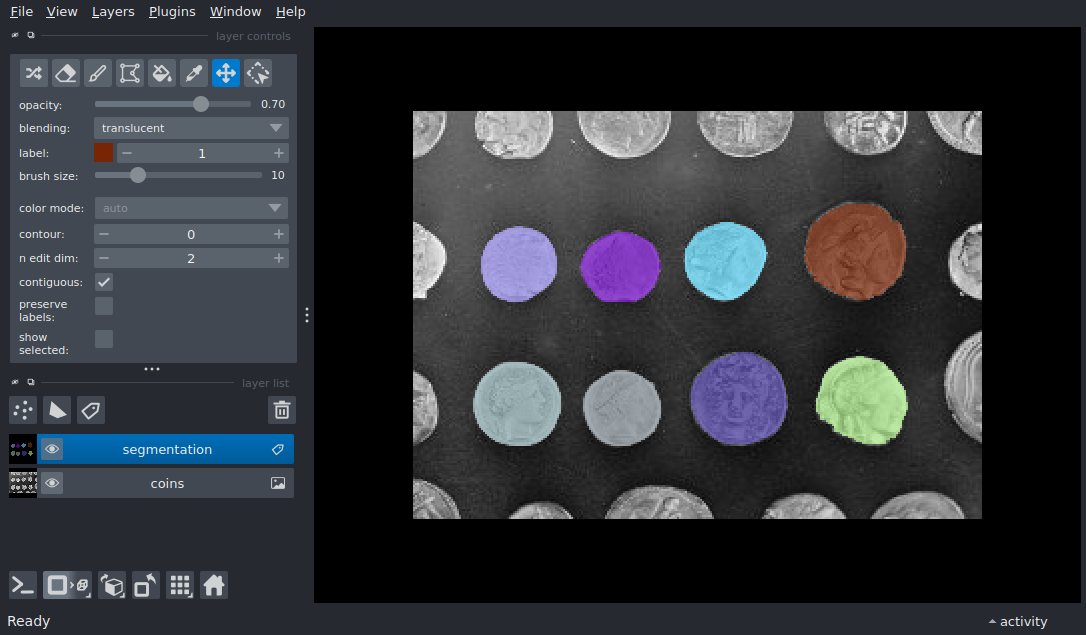Screen dimensions: 1086x635
Task: Delete selected layer with trash icon
Action: point(282,410)
